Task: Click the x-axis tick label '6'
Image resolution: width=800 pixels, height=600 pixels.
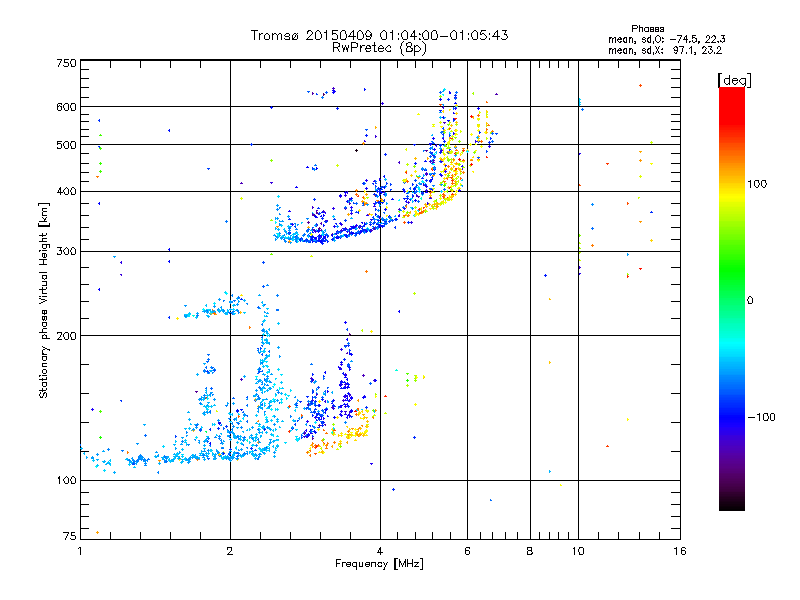Action: [467, 551]
